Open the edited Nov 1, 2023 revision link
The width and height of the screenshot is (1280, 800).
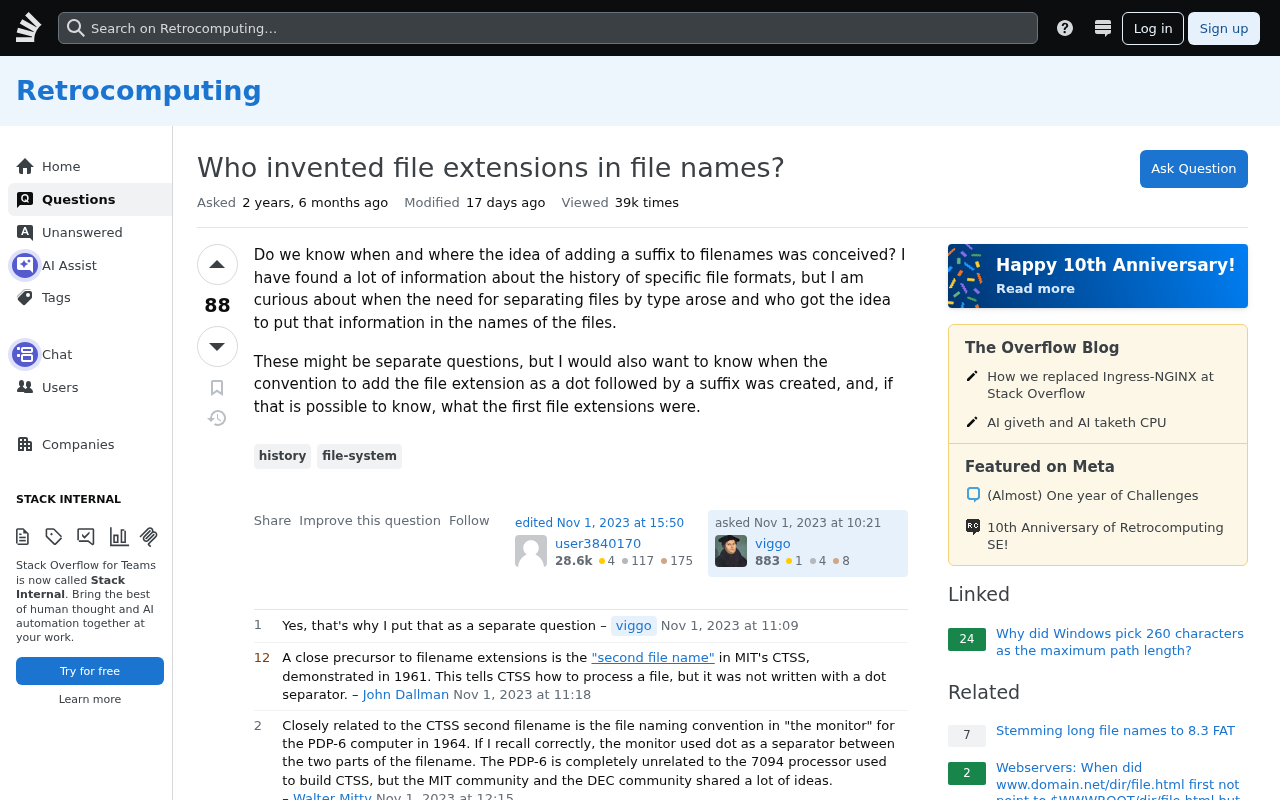(x=599, y=523)
